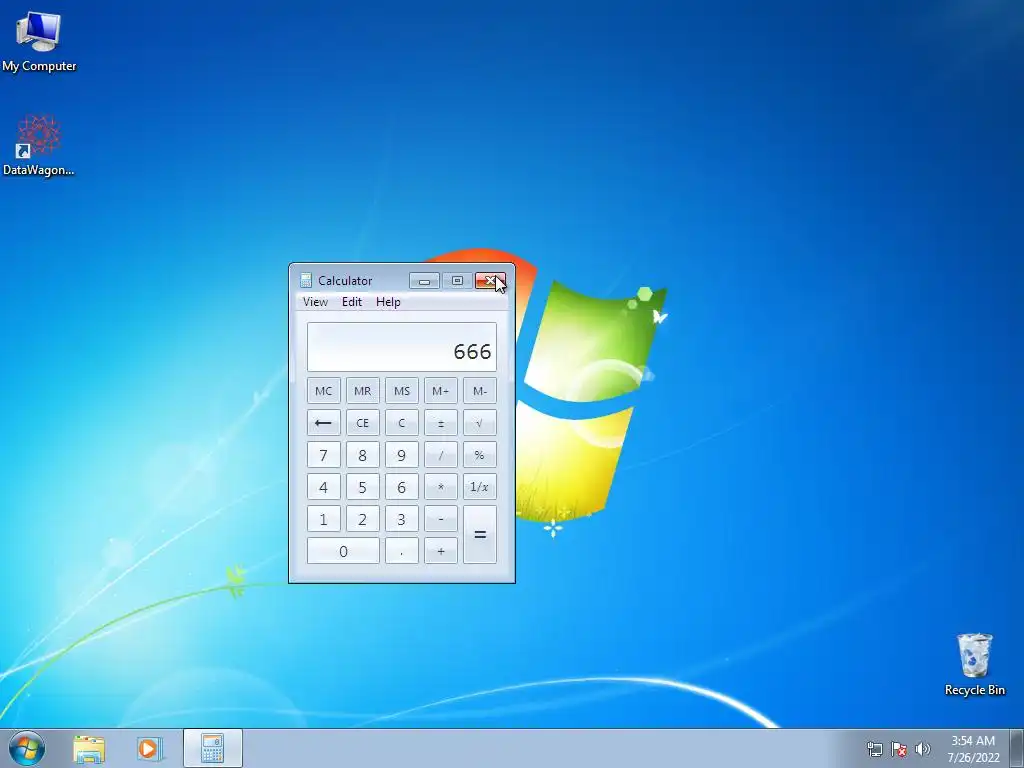Click the Calculator title bar icon

pyautogui.click(x=306, y=280)
